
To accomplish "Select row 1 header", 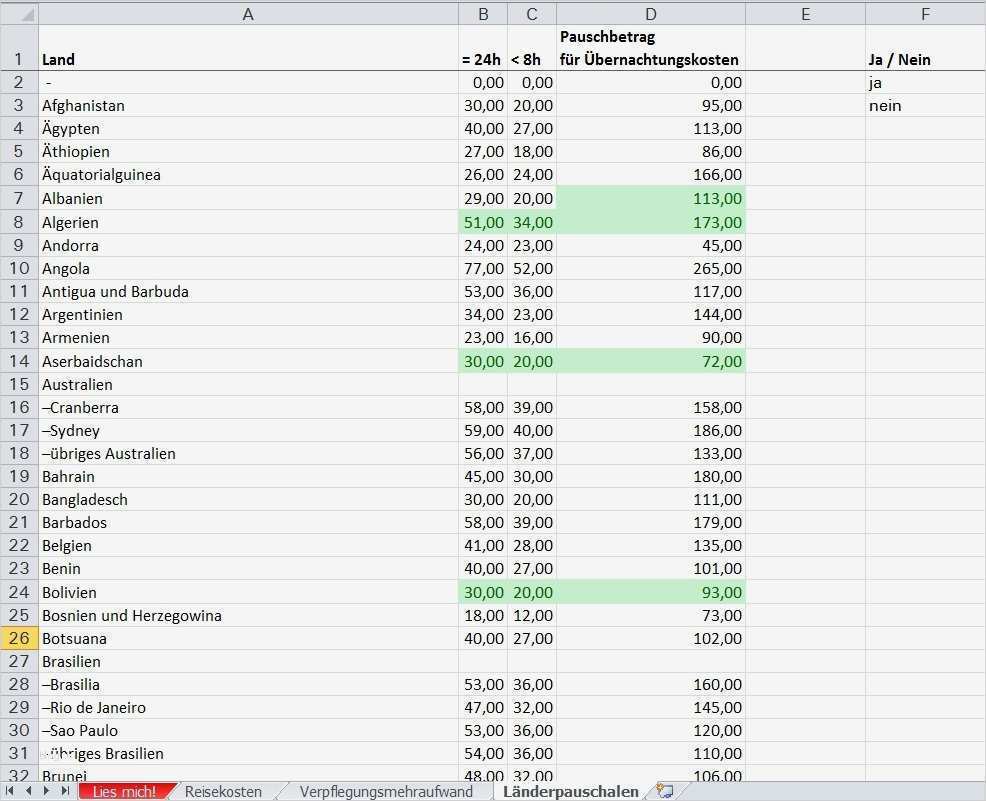I will coord(19,48).
